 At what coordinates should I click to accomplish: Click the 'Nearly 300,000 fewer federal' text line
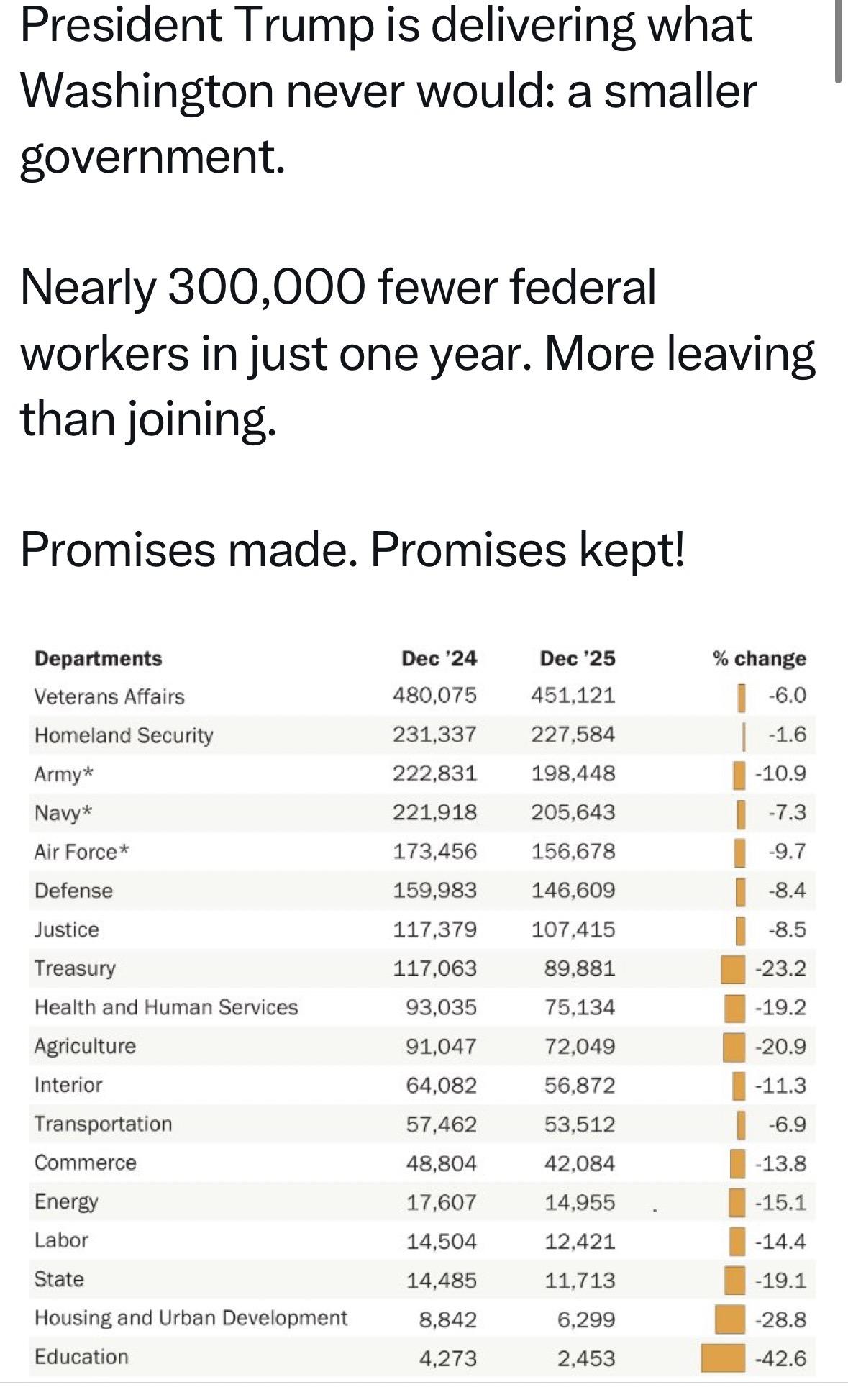pos(338,286)
